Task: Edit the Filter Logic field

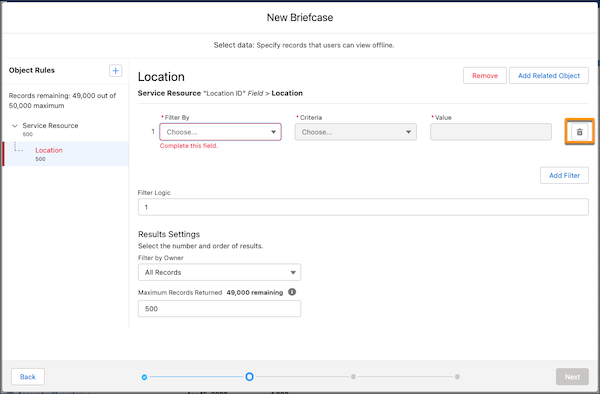Action: (x=363, y=207)
